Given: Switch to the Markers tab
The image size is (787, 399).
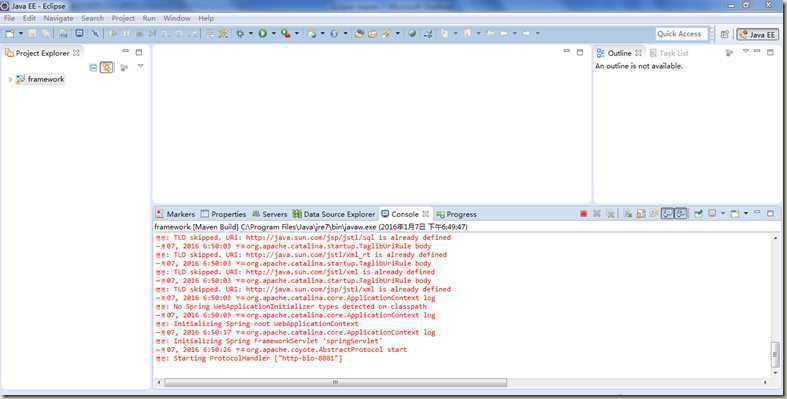Looking at the screenshot, I should 176,214.
